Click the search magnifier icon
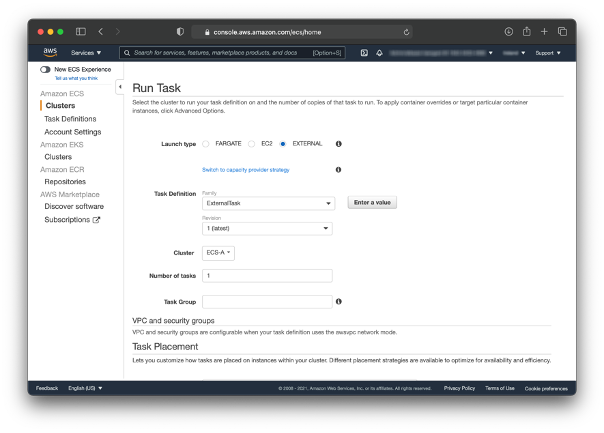This screenshot has width=604, height=433. [x=127, y=53]
